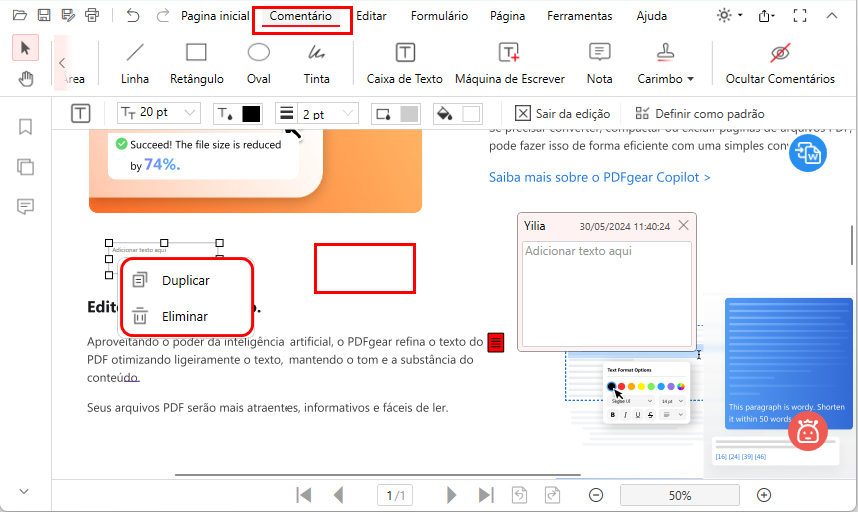
Task: Select the Máquina de Escrever tool
Action: click(509, 64)
